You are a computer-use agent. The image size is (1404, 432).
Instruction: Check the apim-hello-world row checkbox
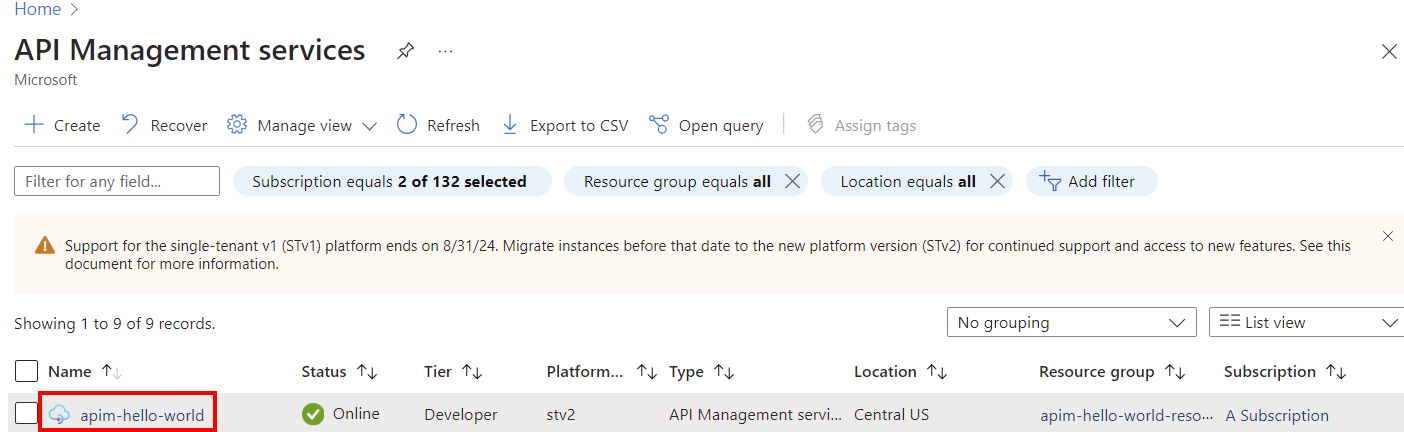coord(27,414)
